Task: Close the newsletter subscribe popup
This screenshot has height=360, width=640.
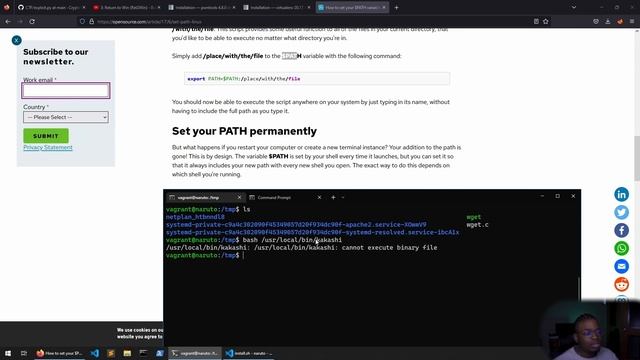Action: 16,40
